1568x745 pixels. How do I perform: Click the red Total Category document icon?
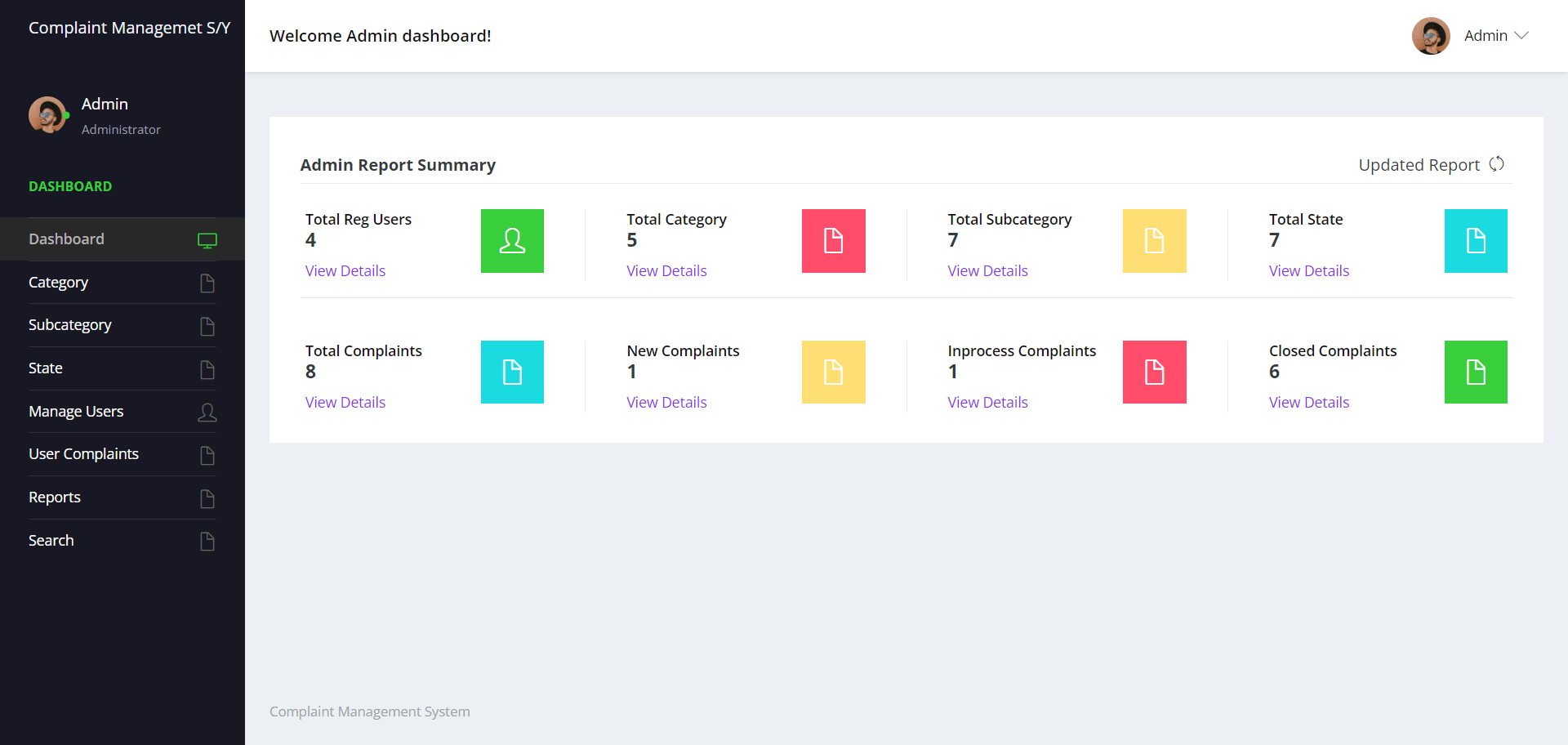click(833, 240)
